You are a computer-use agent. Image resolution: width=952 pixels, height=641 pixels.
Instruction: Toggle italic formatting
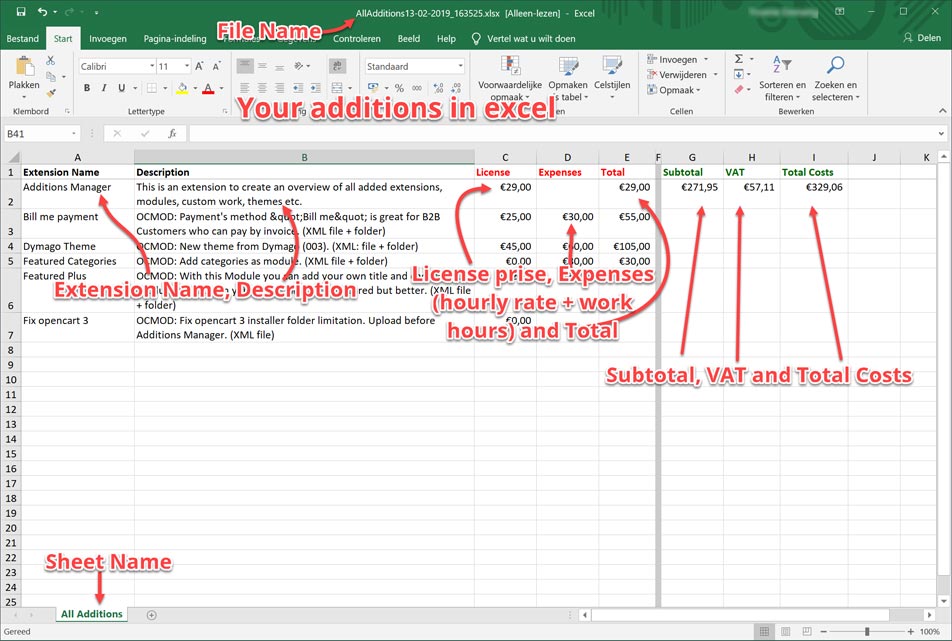coord(104,88)
